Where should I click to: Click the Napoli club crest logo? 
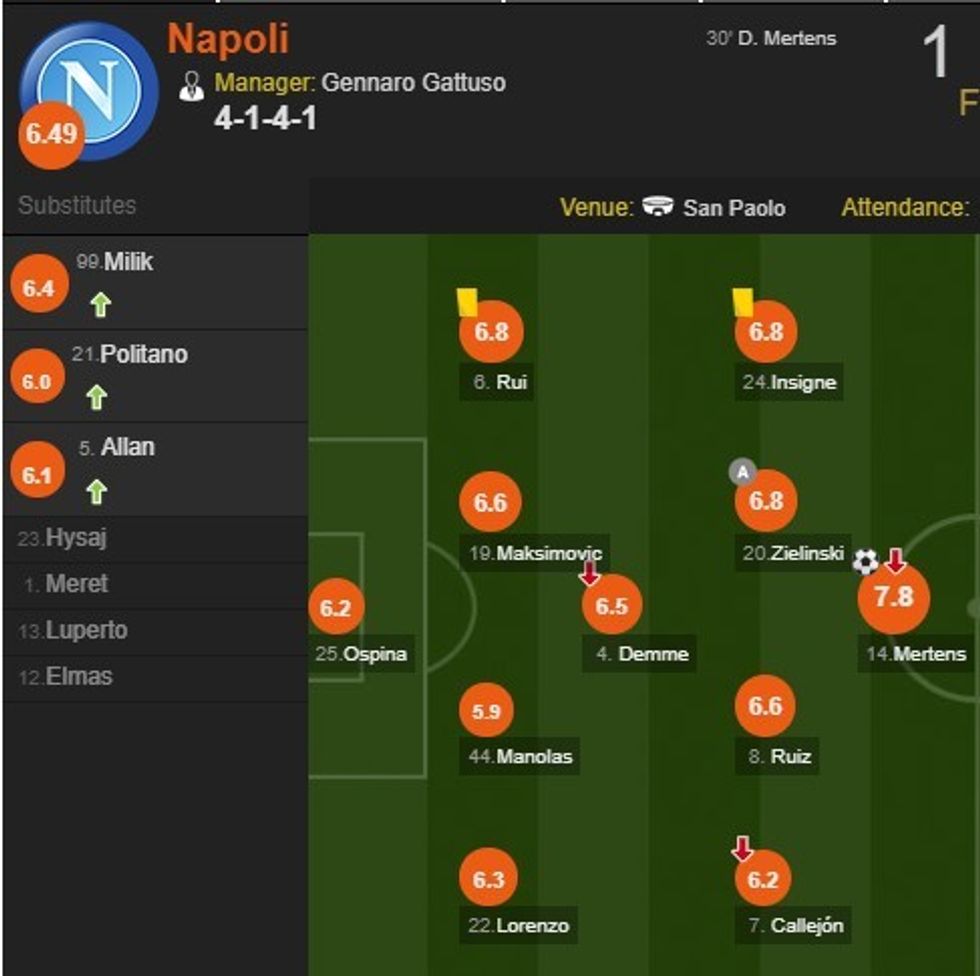click(88, 90)
